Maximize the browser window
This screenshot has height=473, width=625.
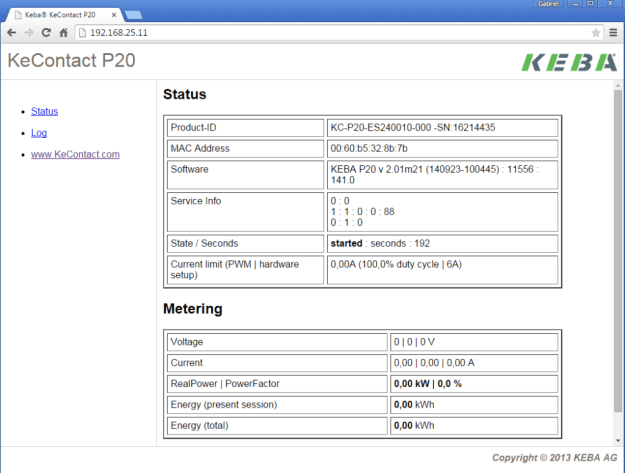(x=590, y=4)
